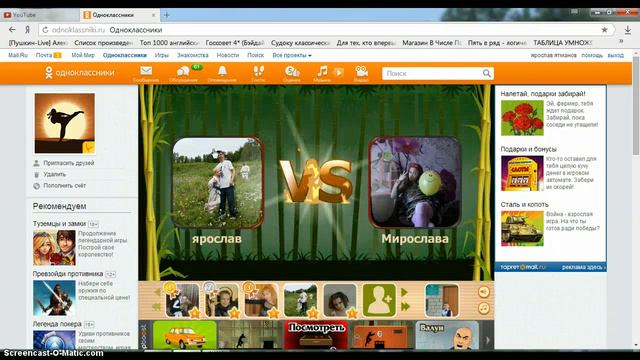
Task: Click the Мирослава opponent photo
Action: (415, 182)
